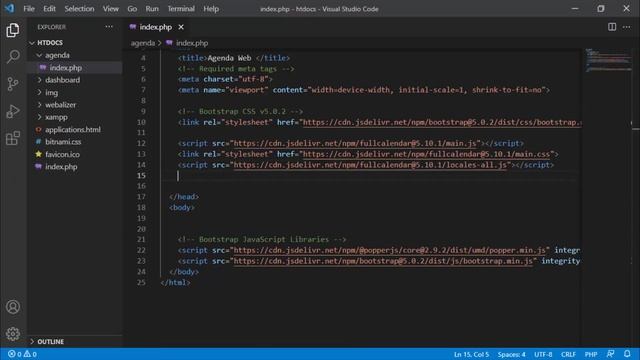The height and width of the screenshot is (360, 640).
Task: Click the warnings count in status bar
Action: [30, 354]
